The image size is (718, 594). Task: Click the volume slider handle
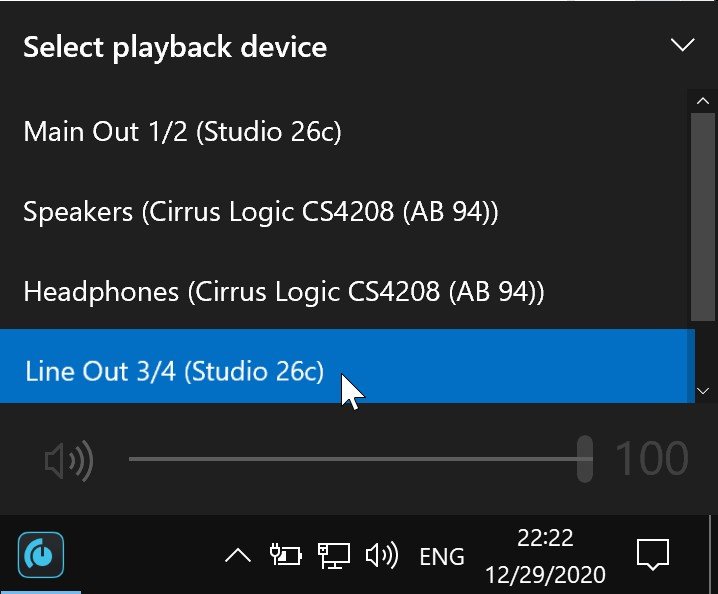point(585,458)
